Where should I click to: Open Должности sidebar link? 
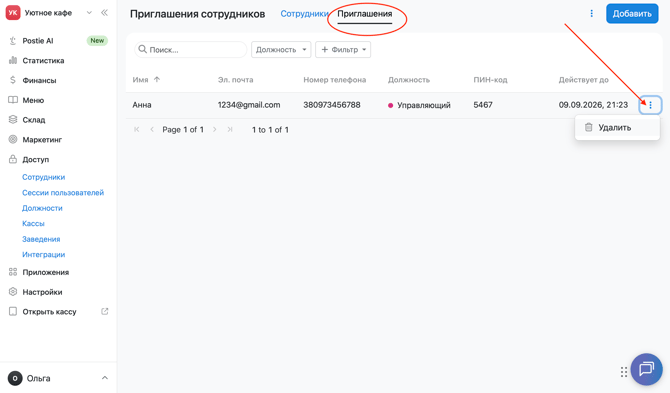pyautogui.click(x=42, y=208)
